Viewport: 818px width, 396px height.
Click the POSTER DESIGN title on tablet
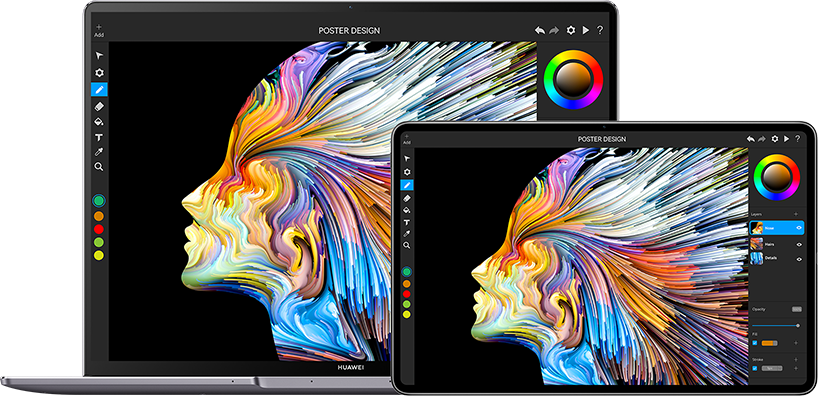[x=602, y=139]
